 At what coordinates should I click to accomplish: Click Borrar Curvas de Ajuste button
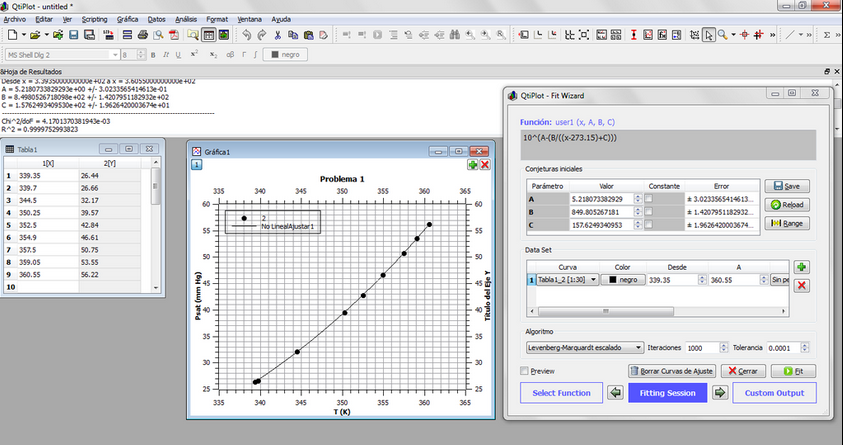[672, 371]
